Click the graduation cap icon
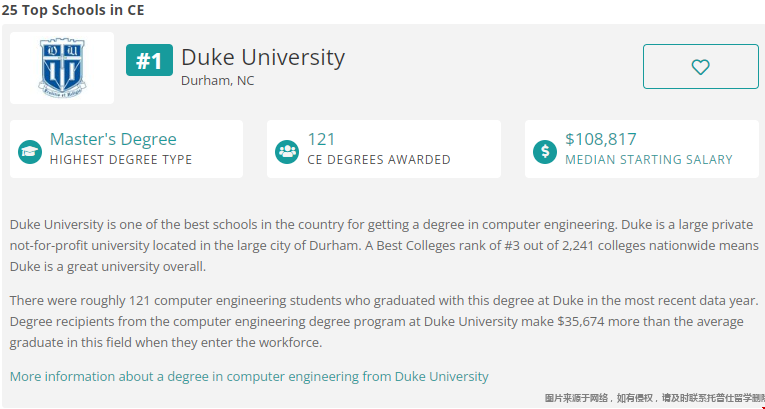 [30, 151]
